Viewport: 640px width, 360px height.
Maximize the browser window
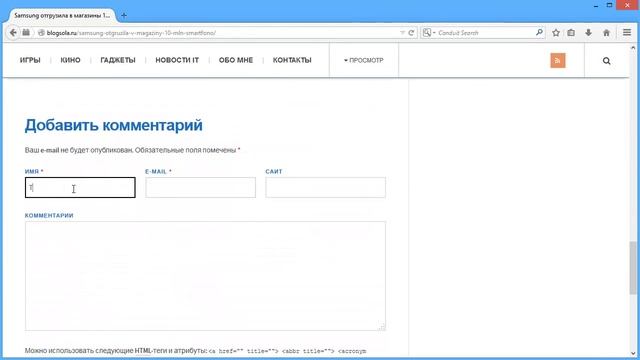609,5
